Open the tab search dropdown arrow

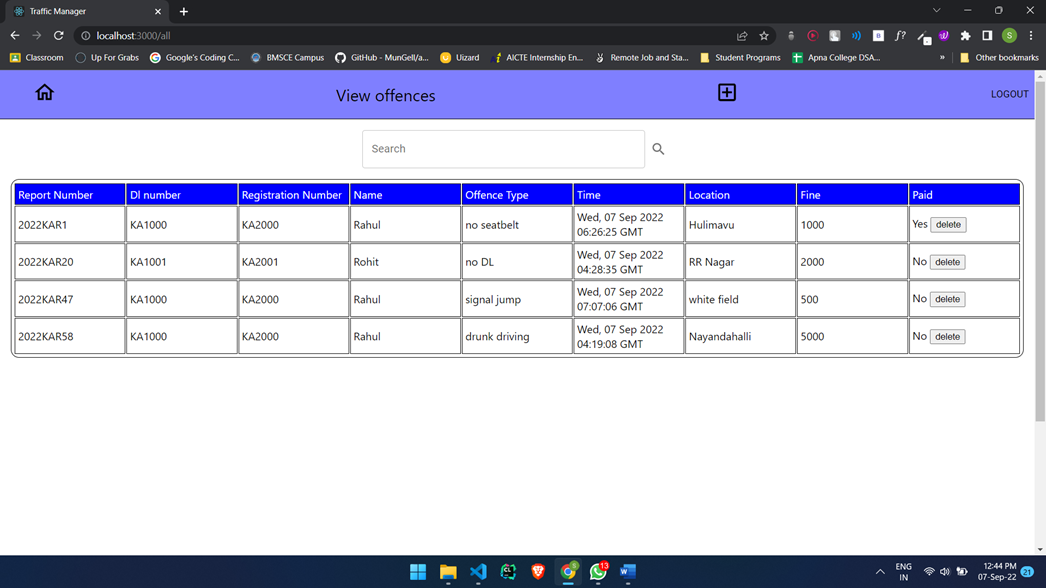(936, 11)
